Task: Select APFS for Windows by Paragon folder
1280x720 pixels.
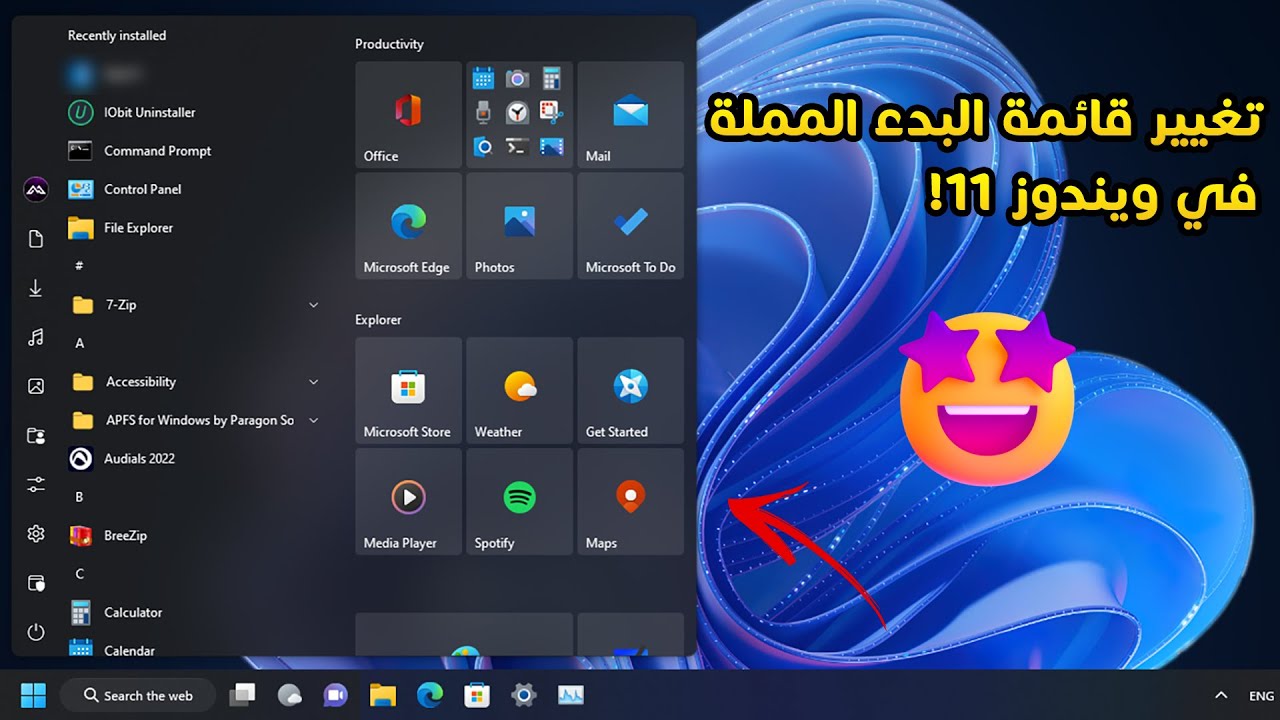Action: coord(197,420)
